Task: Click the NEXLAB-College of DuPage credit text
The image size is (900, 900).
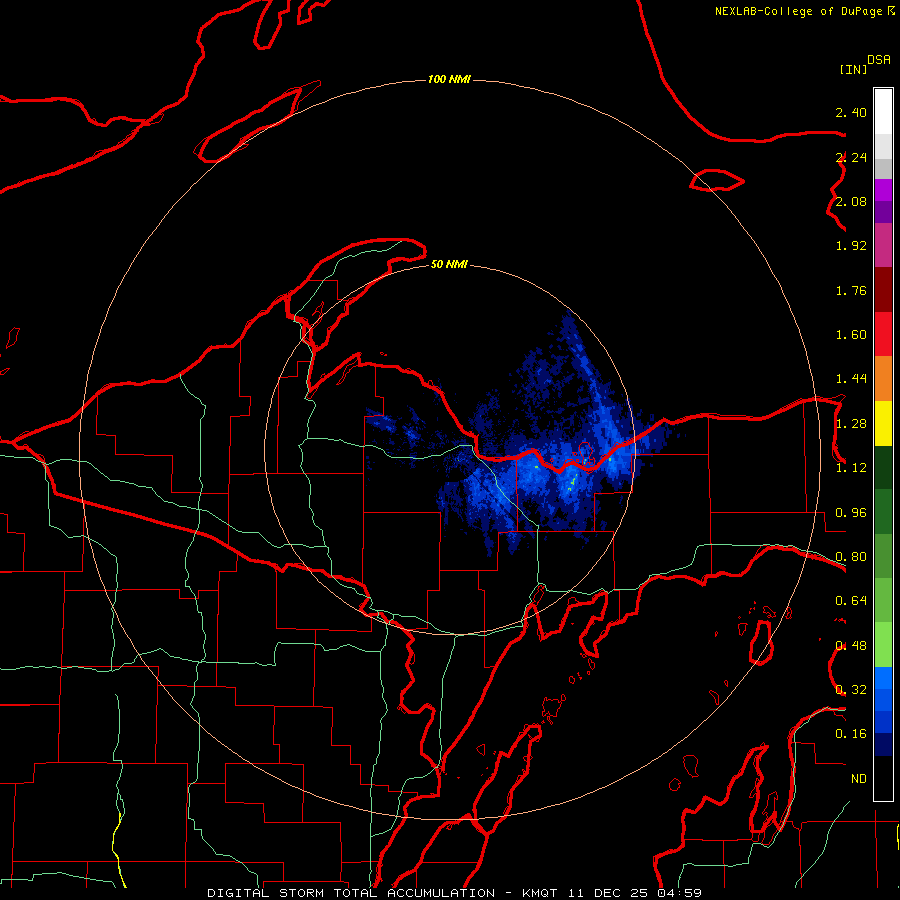Action: coord(798,11)
